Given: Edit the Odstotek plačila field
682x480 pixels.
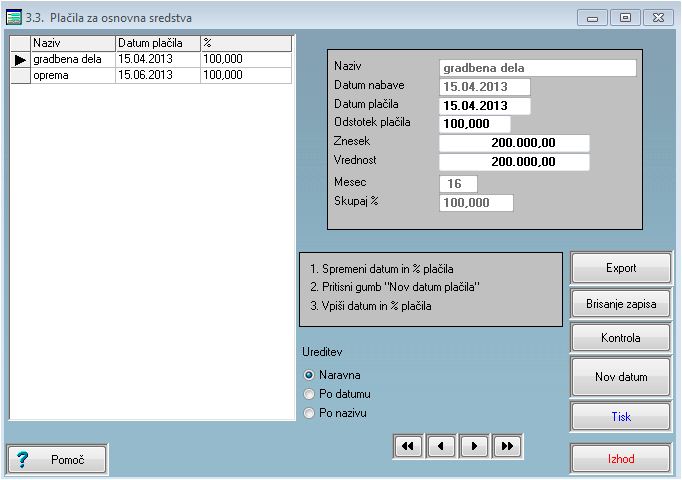Looking at the screenshot, I should pos(474,124).
